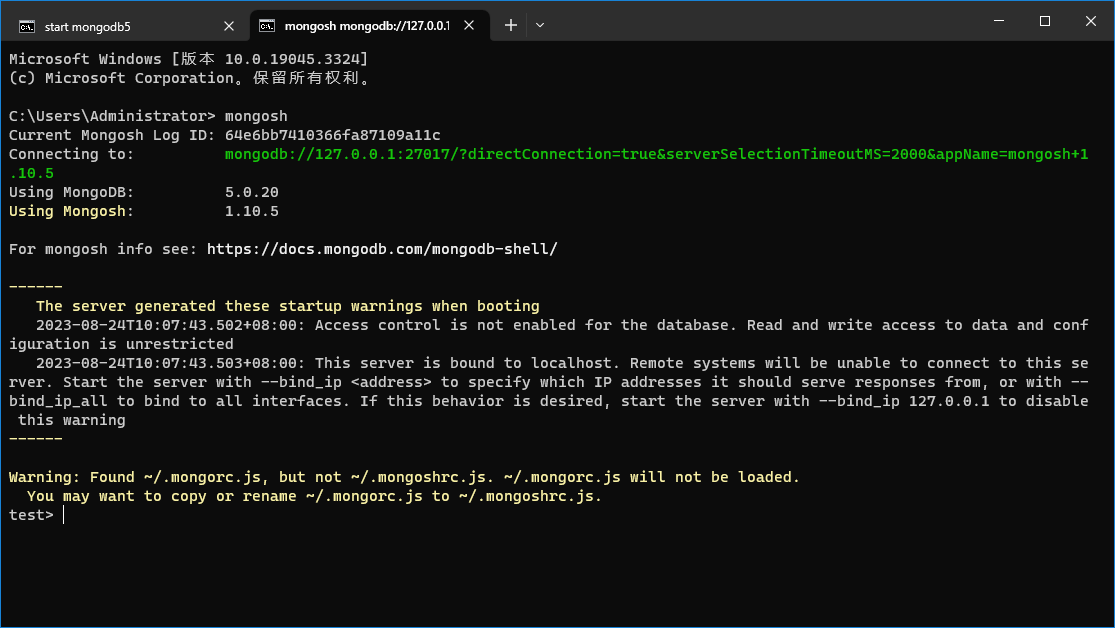Click the Warning: Found ~/.mongorc.js line

[x=404, y=477]
